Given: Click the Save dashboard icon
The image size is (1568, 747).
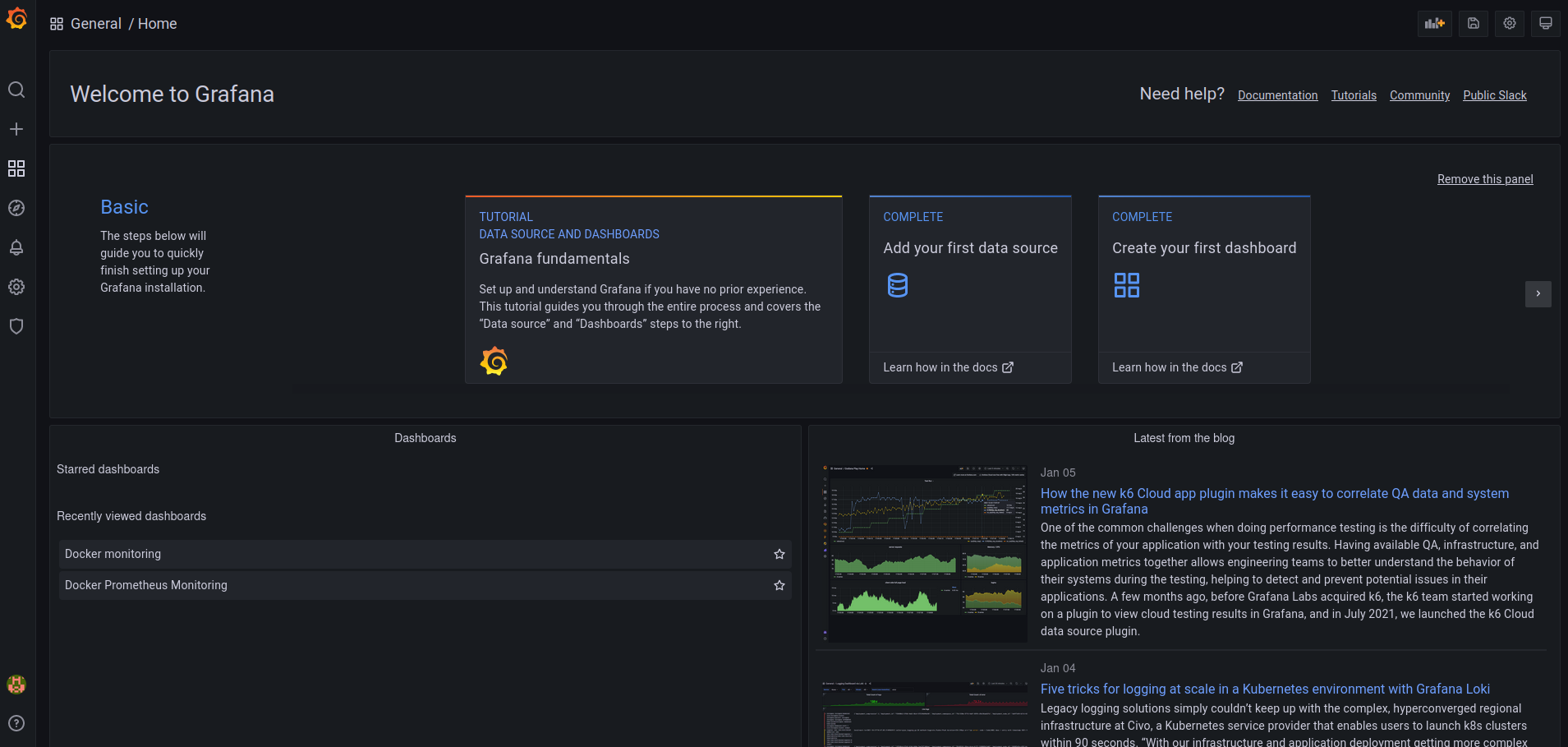Looking at the screenshot, I should coord(1474,23).
